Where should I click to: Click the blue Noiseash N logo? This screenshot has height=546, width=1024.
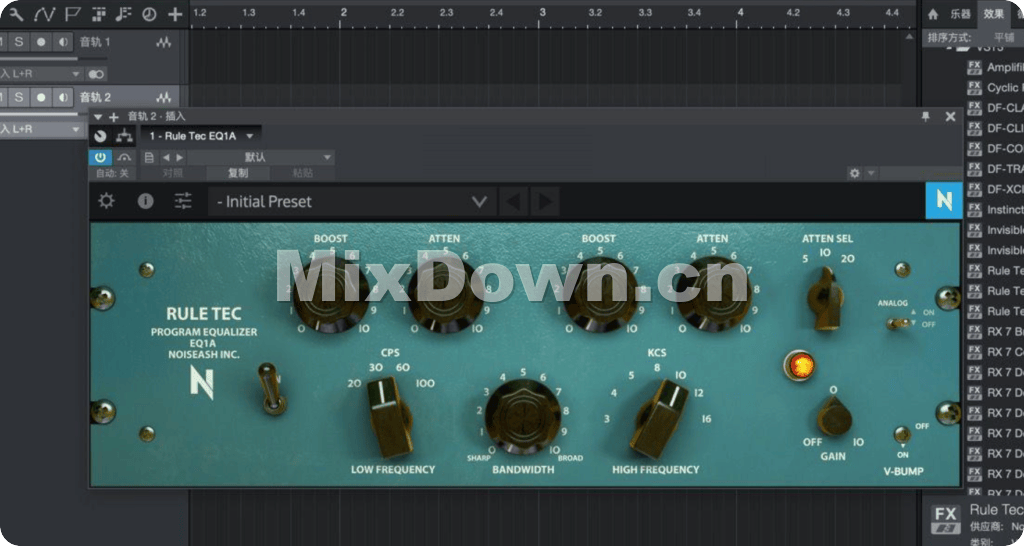pyautogui.click(x=944, y=201)
